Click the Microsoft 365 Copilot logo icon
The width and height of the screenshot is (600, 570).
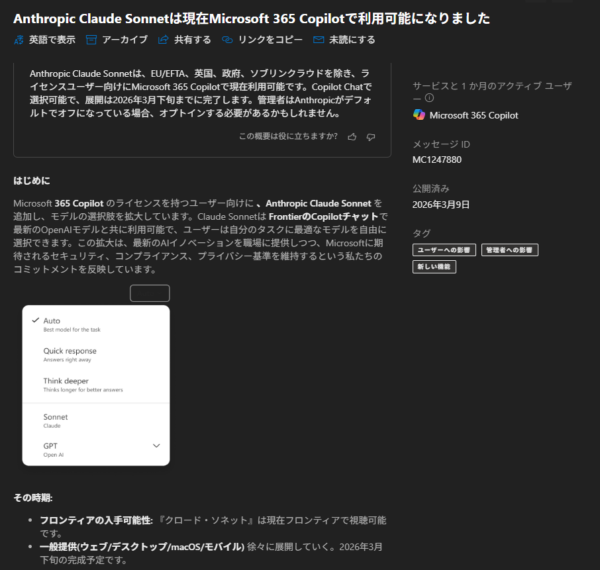[419, 115]
